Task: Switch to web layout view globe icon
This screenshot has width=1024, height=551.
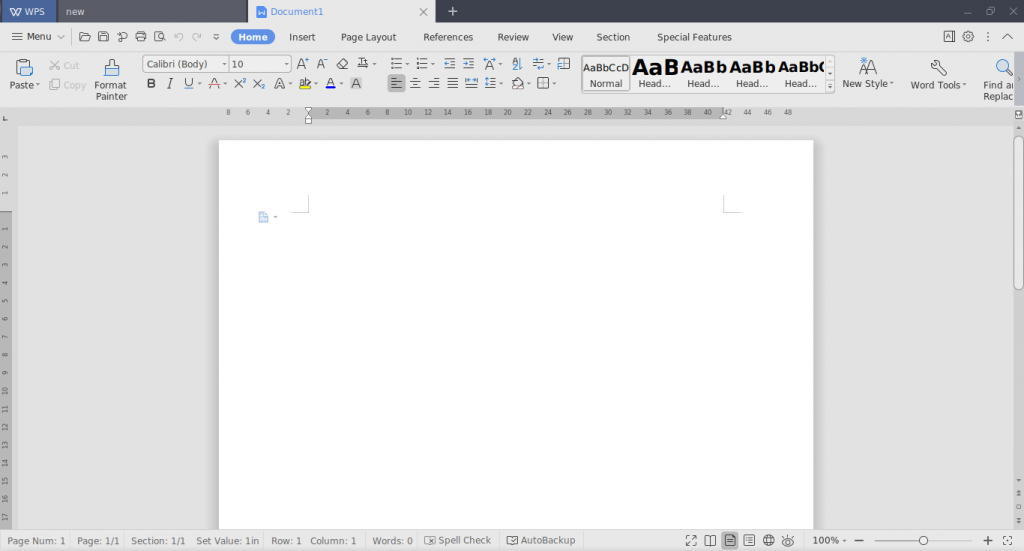Action: pos(769,541)
